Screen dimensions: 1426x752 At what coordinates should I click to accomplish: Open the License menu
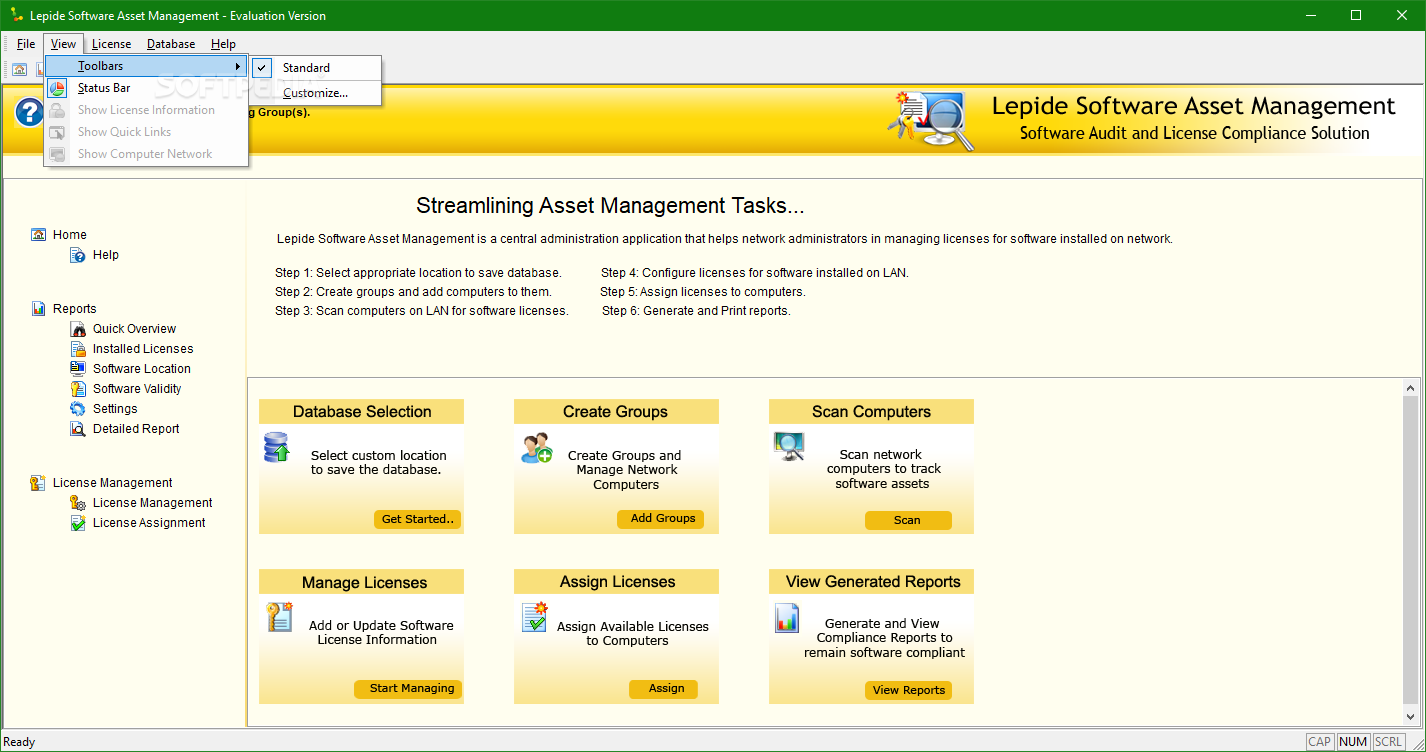coord(111,44)
